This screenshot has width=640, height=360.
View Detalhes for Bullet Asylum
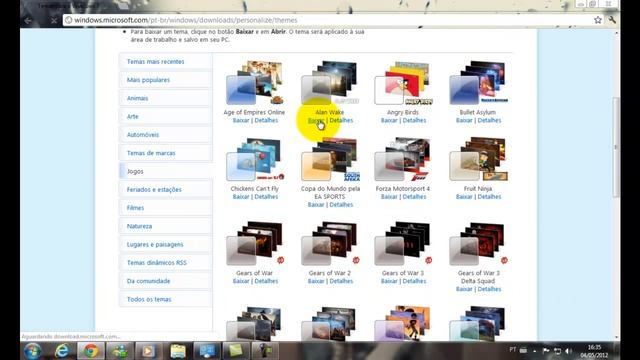[489, 120]
